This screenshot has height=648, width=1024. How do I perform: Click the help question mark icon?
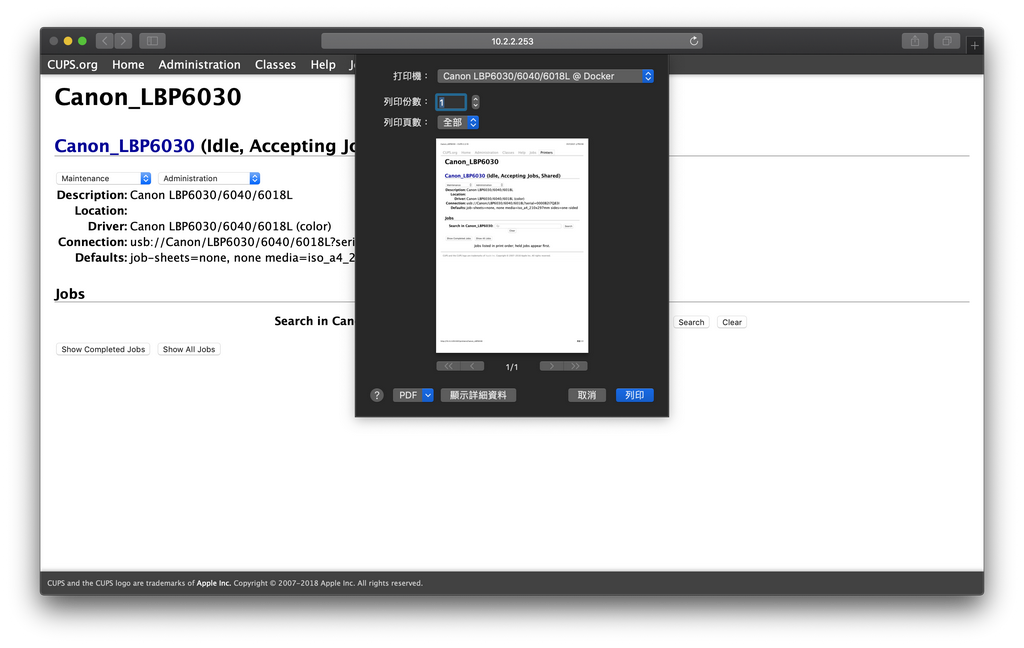click(x=377, y=395)
